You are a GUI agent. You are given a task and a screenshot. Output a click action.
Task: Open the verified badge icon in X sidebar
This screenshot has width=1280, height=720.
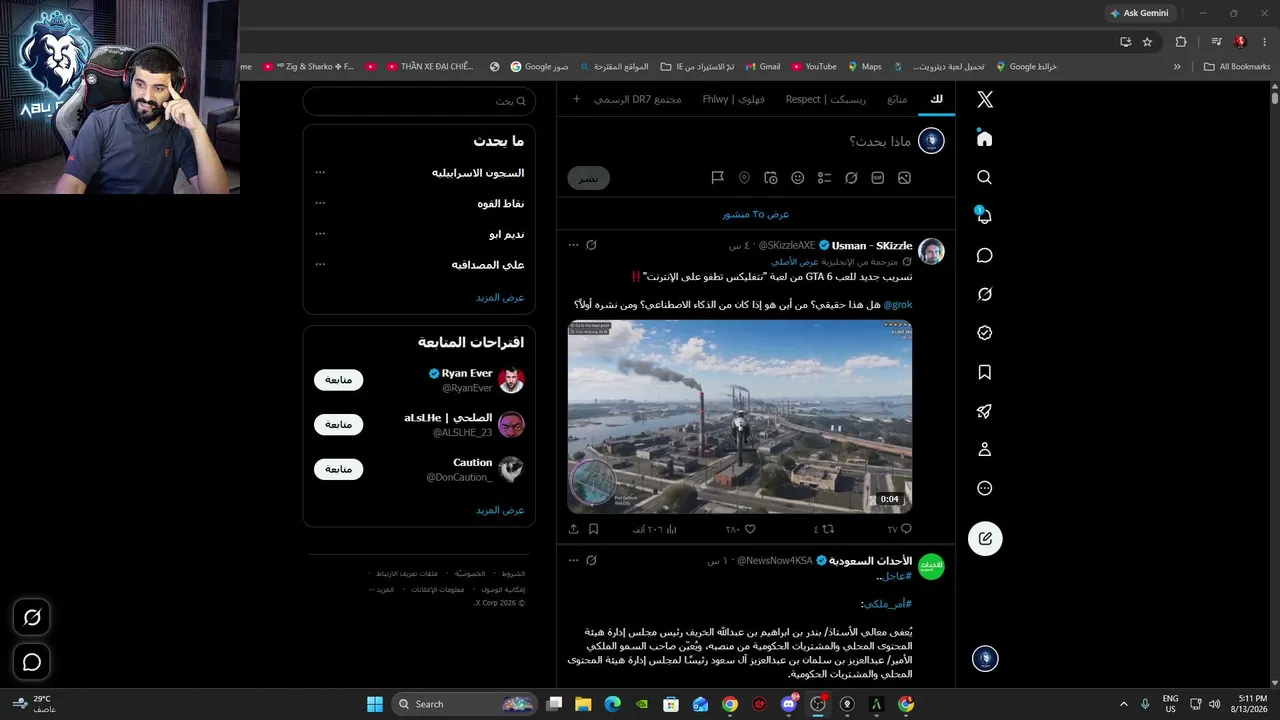(x=985, y=333)
